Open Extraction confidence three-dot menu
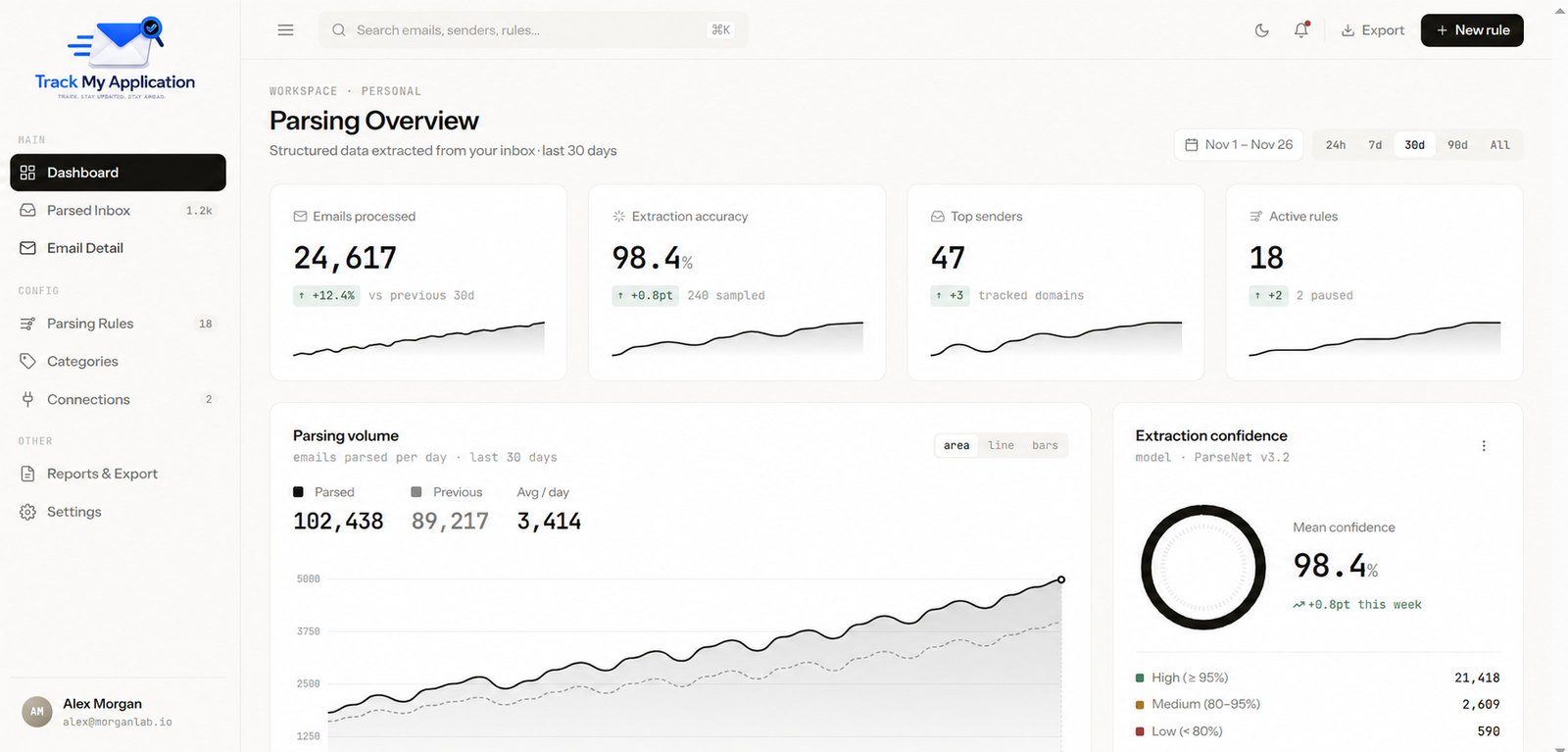The image size is (1568, 752). click(1484, 446)
